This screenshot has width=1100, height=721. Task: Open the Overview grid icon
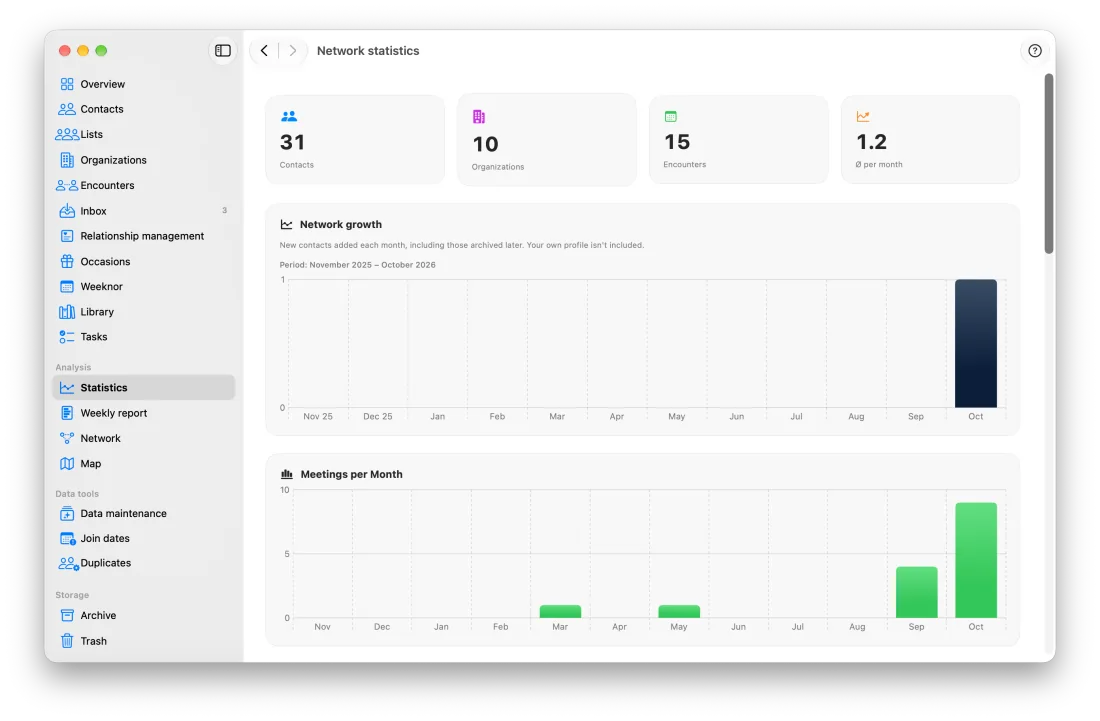point(67,84)
